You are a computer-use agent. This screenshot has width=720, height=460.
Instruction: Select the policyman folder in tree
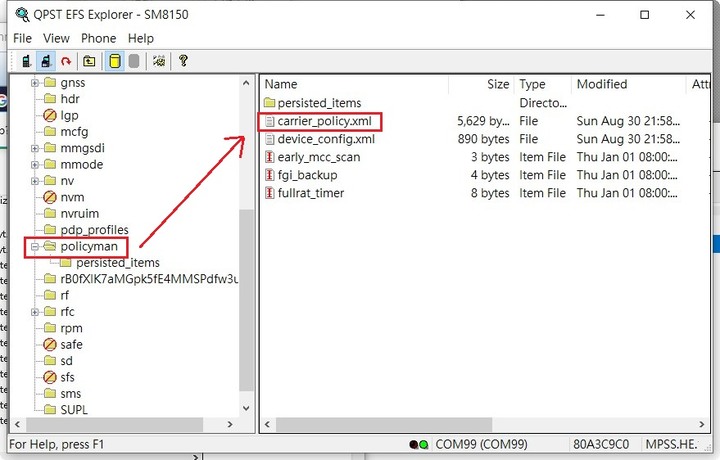click(x=89, y=247)
